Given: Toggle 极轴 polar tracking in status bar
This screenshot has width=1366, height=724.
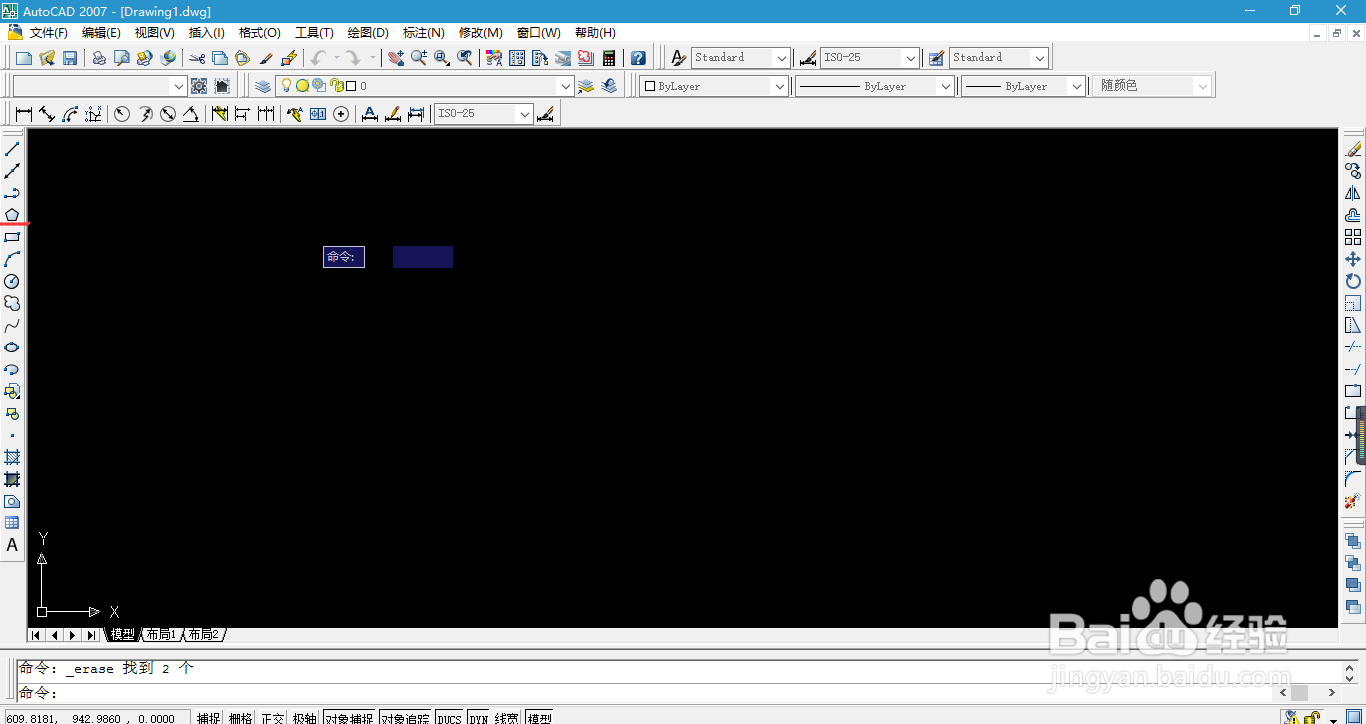Looking at the screenshot, I should pos(304,718).
